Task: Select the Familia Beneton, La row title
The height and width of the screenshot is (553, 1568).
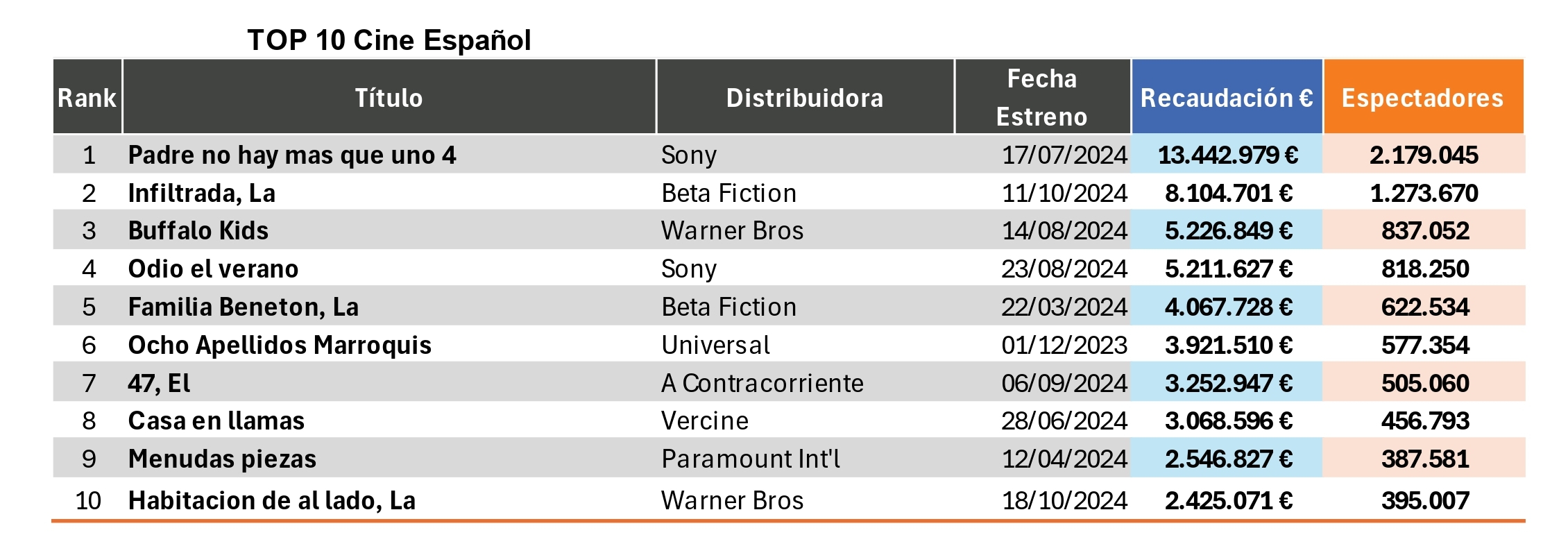Action: (244, 307)
